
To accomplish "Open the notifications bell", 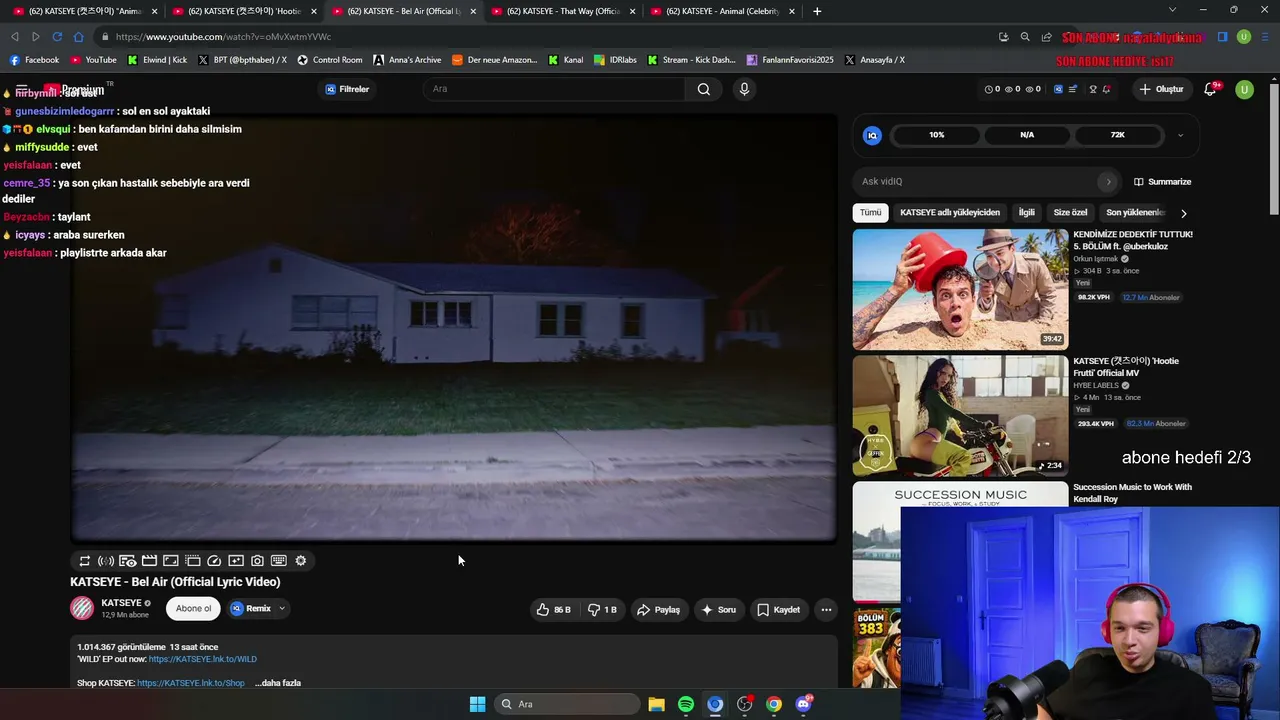I will 1210,89.
